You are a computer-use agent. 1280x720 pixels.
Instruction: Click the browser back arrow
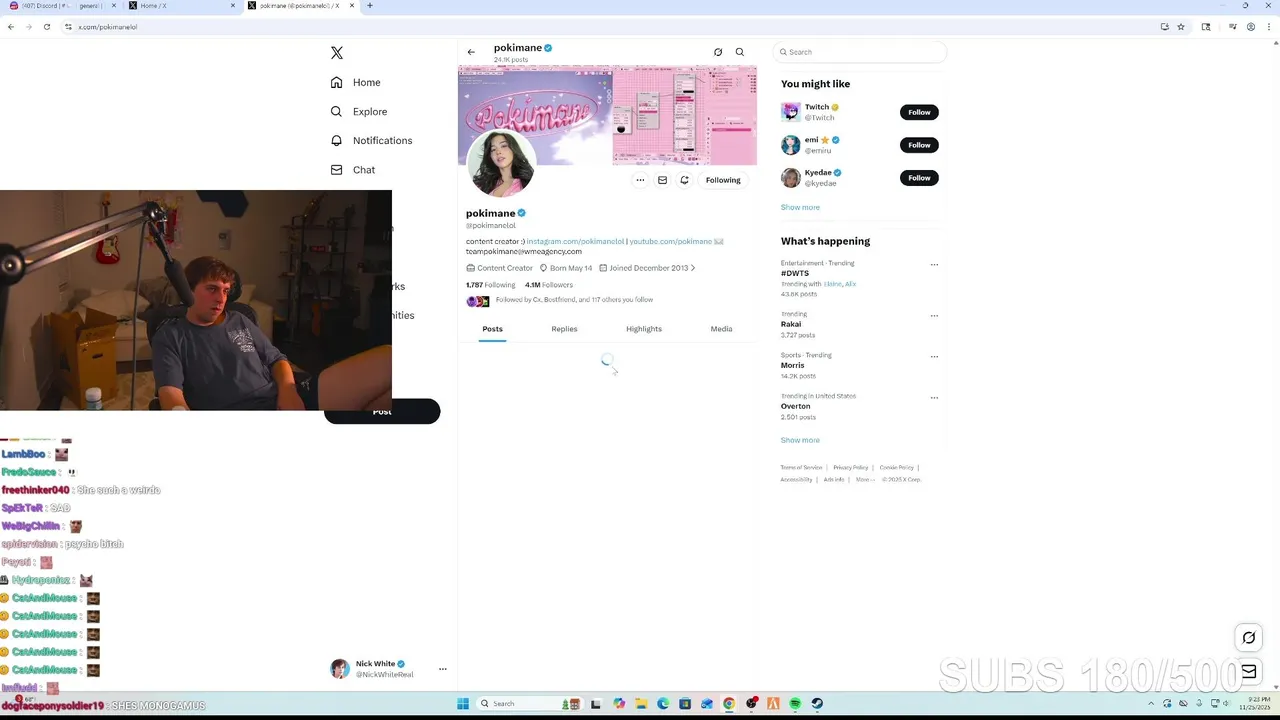tap(11, 27)
